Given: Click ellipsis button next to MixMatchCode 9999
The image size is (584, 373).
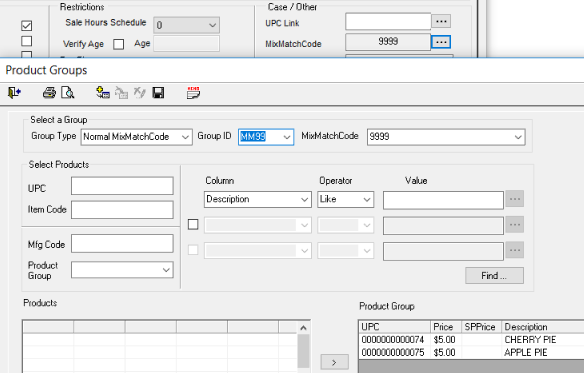Looking at the screenshot, I should (x=441, y=42).
